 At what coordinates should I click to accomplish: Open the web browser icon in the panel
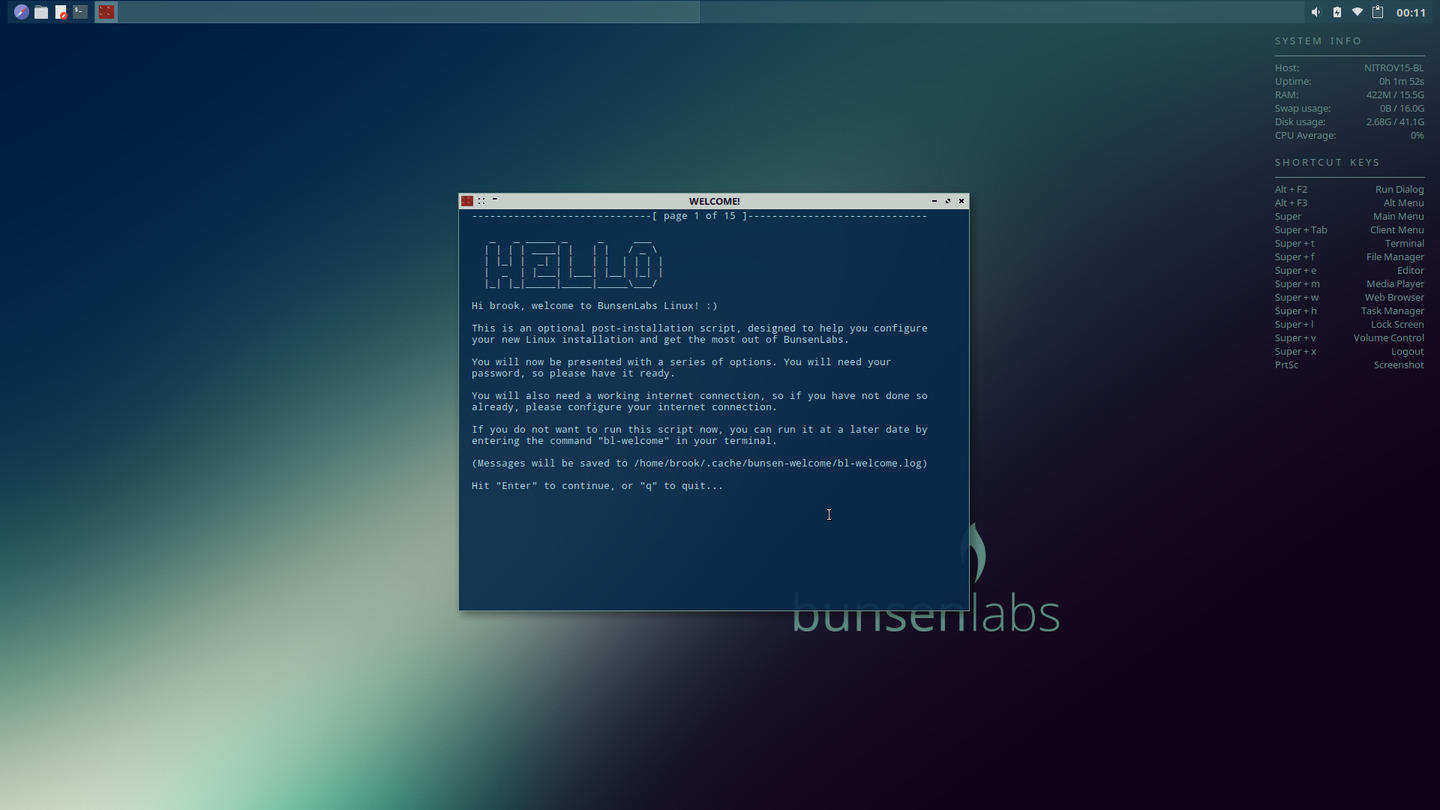(21, 12)
